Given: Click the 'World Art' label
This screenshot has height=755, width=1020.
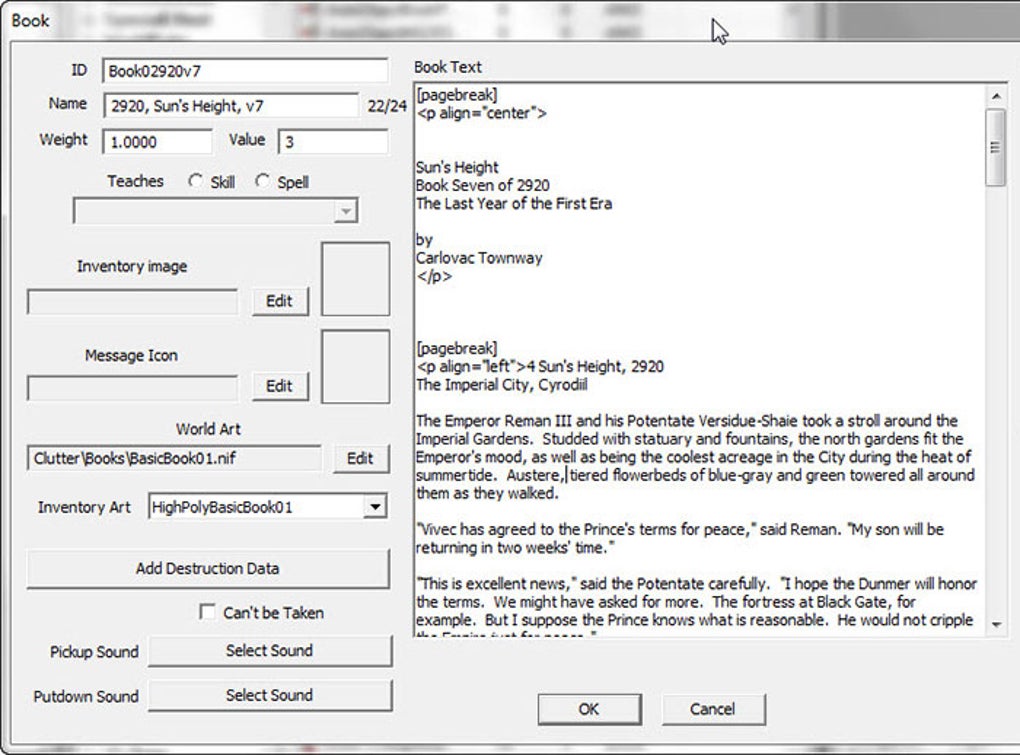Looking at the screenshot, I should tap(208, 429).
